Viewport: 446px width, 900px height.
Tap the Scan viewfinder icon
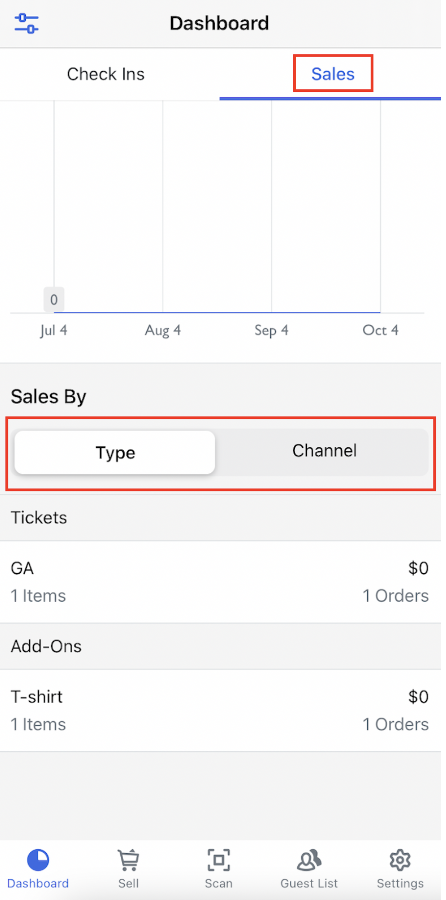pos(219,860)
